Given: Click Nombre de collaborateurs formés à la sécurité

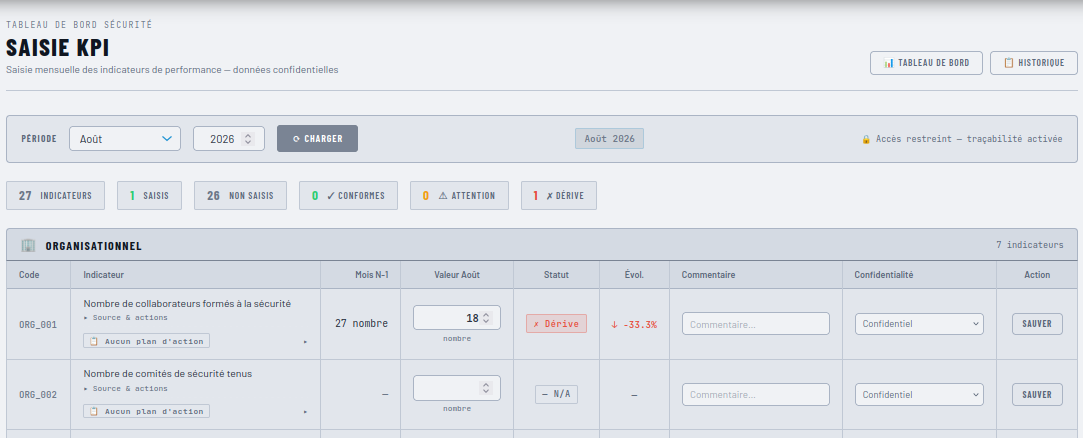Looking at the screenshot, I should (187, 303).
